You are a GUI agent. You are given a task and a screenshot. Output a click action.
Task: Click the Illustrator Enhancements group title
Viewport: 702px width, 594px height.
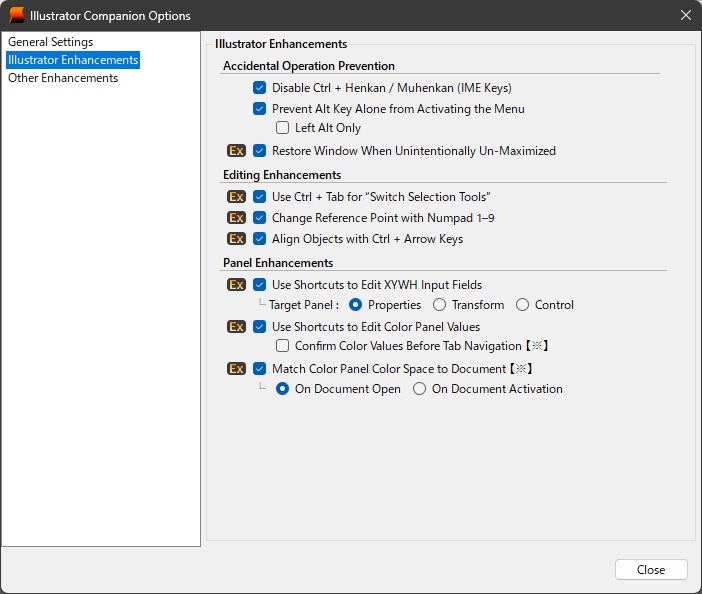(x=281, y=44)
